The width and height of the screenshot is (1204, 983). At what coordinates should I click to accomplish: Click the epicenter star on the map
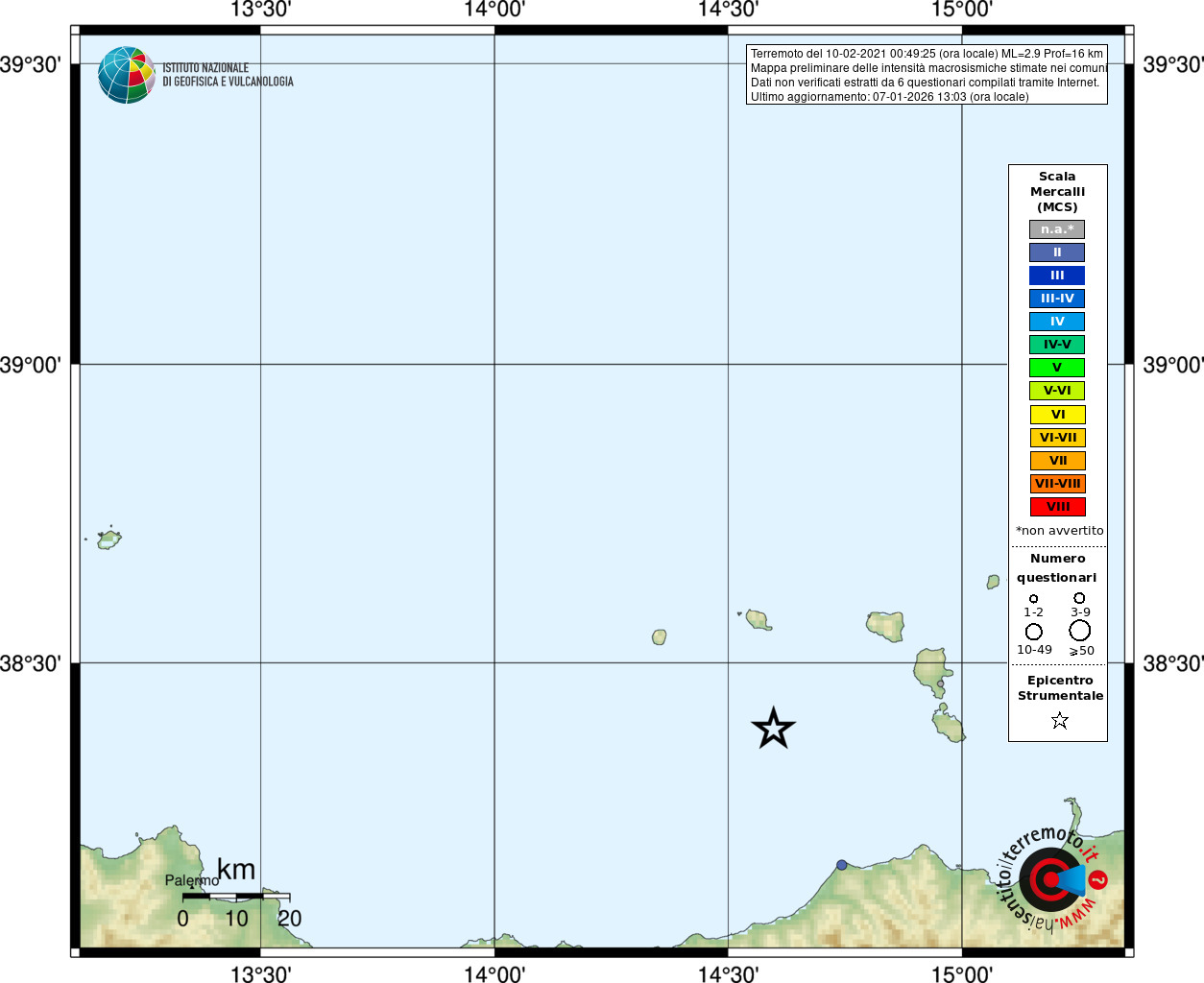(773, 729)
